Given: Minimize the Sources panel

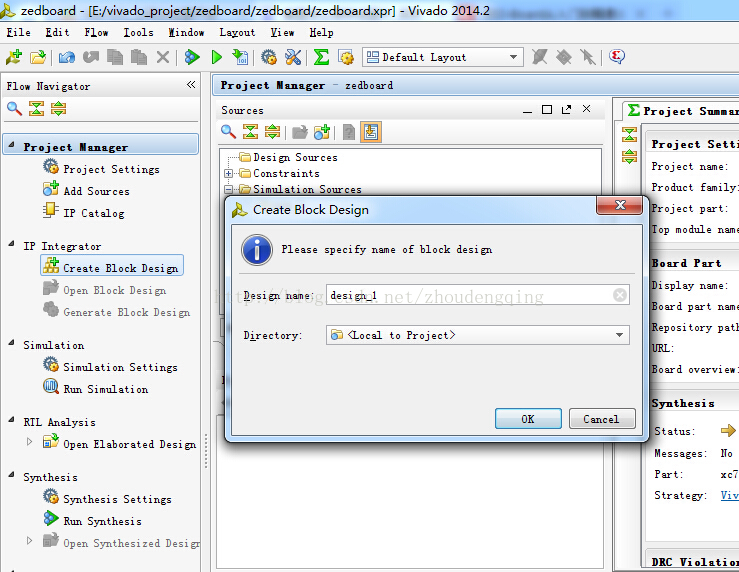Looking at the screenshot, I should (x=527, y=110).
